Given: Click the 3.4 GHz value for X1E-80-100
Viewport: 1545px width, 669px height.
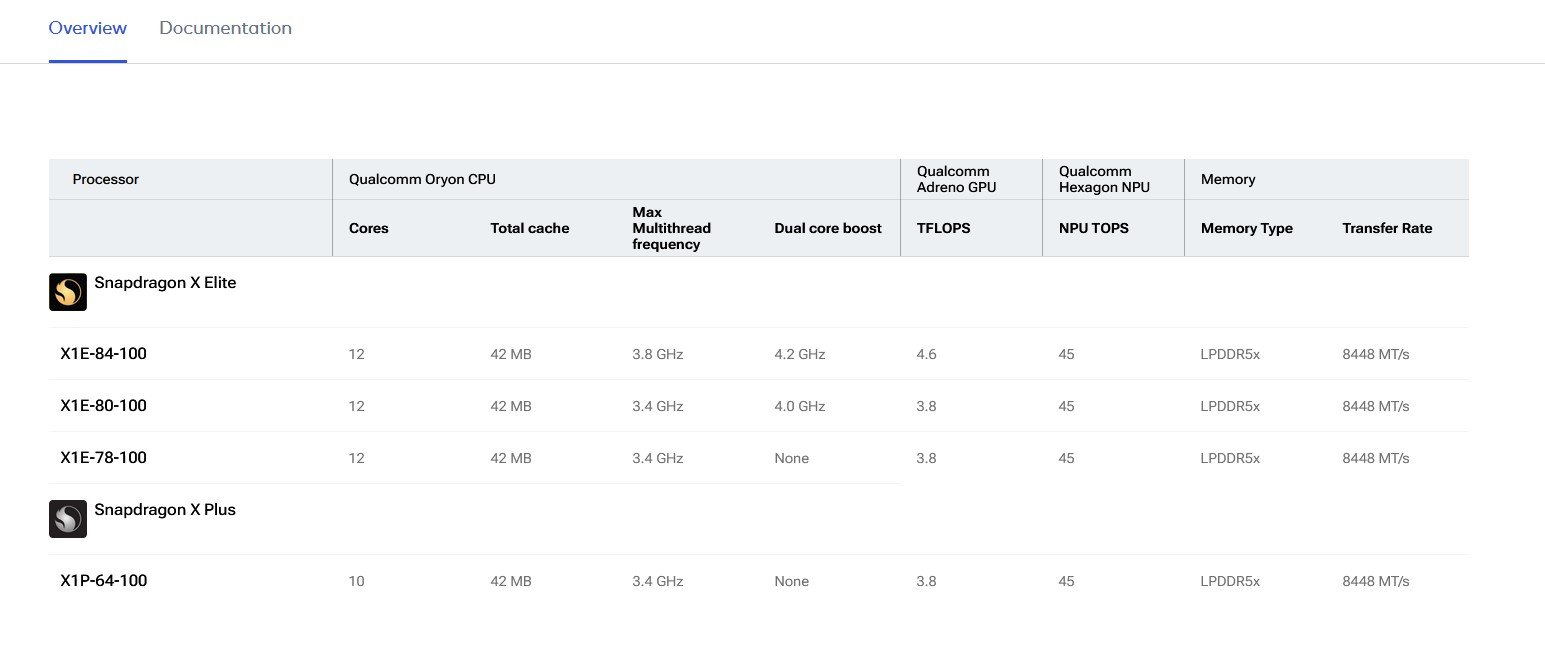Looking at the screenshot, I should click(x=658, y=406).
